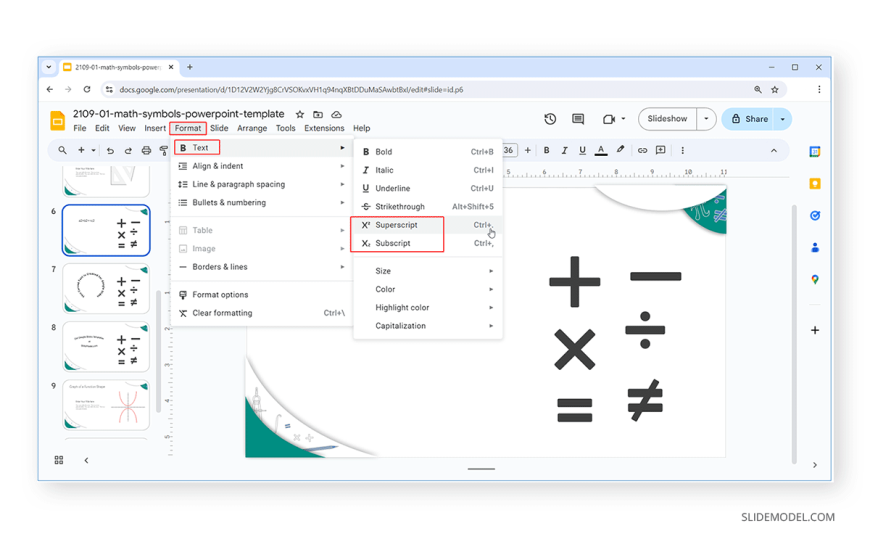Click the undo arrow in toolbar
The width and height of the screenshot is (870, 539).
coord(110,150)
